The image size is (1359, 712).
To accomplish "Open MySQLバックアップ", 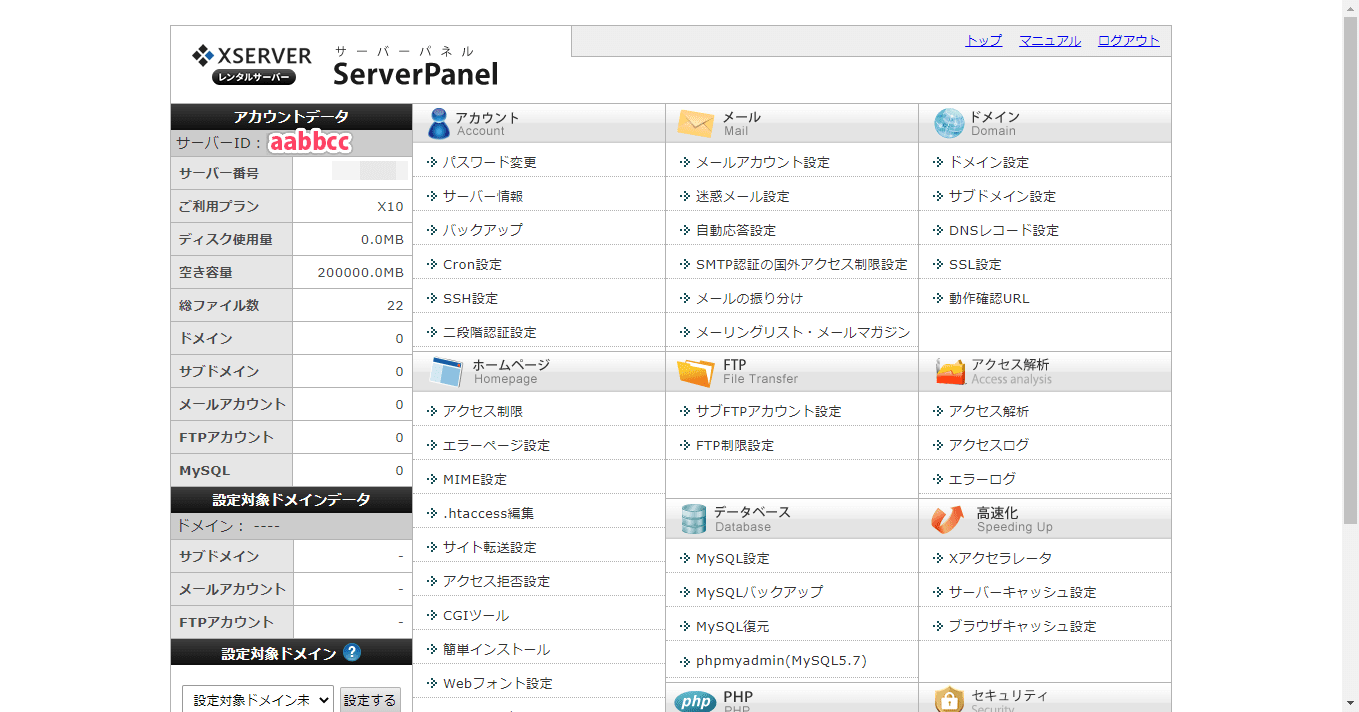I will pyautogui.click(x=760, y=592).
